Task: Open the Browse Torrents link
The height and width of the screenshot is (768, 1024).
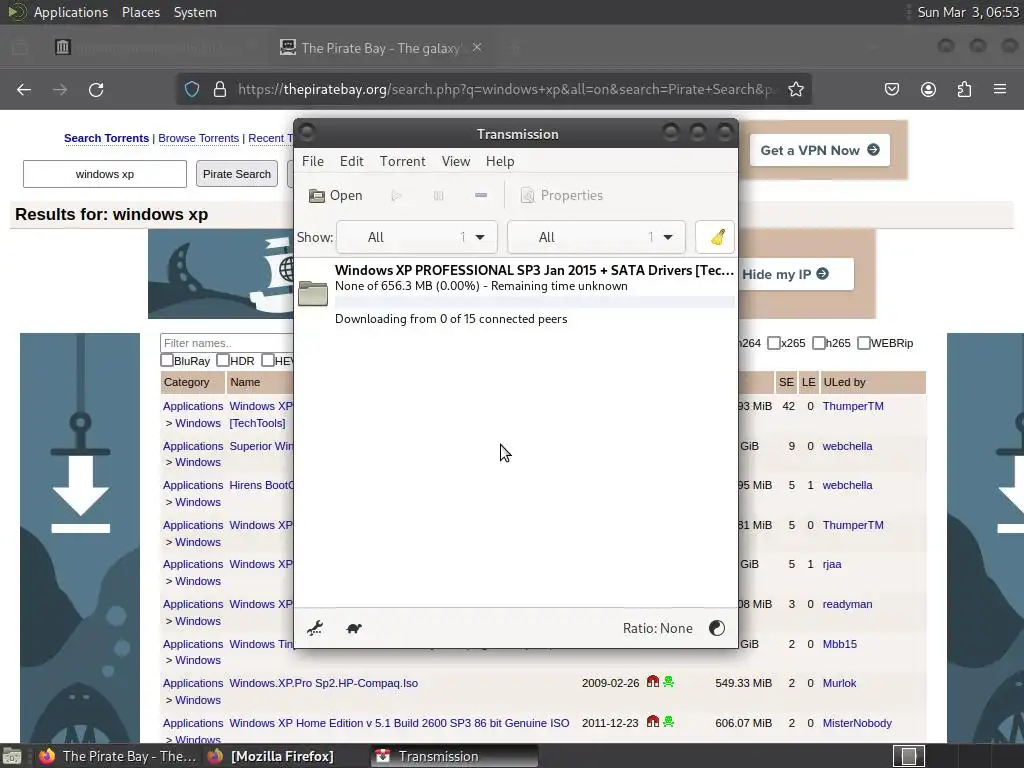Action: pos(199,138)
